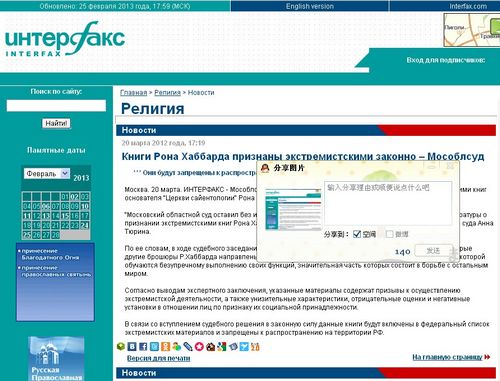Follow the Религия breadcrumb link
500x381 pixels.
(167, 93)
